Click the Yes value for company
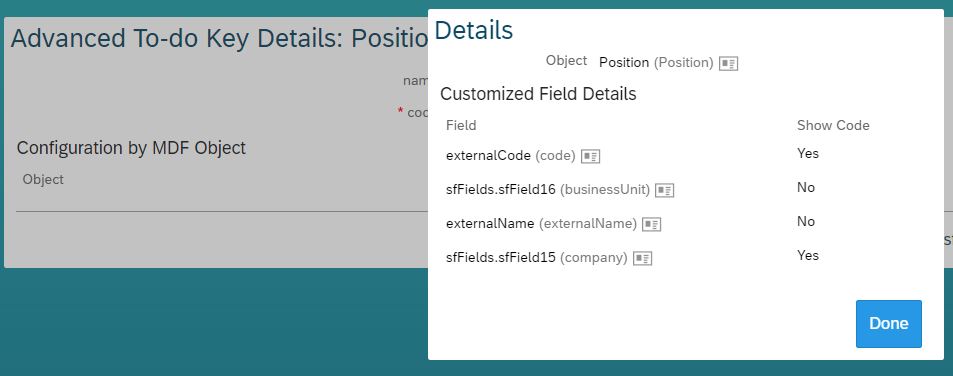This screenshot has width=953, height=376. click(808, 256)
